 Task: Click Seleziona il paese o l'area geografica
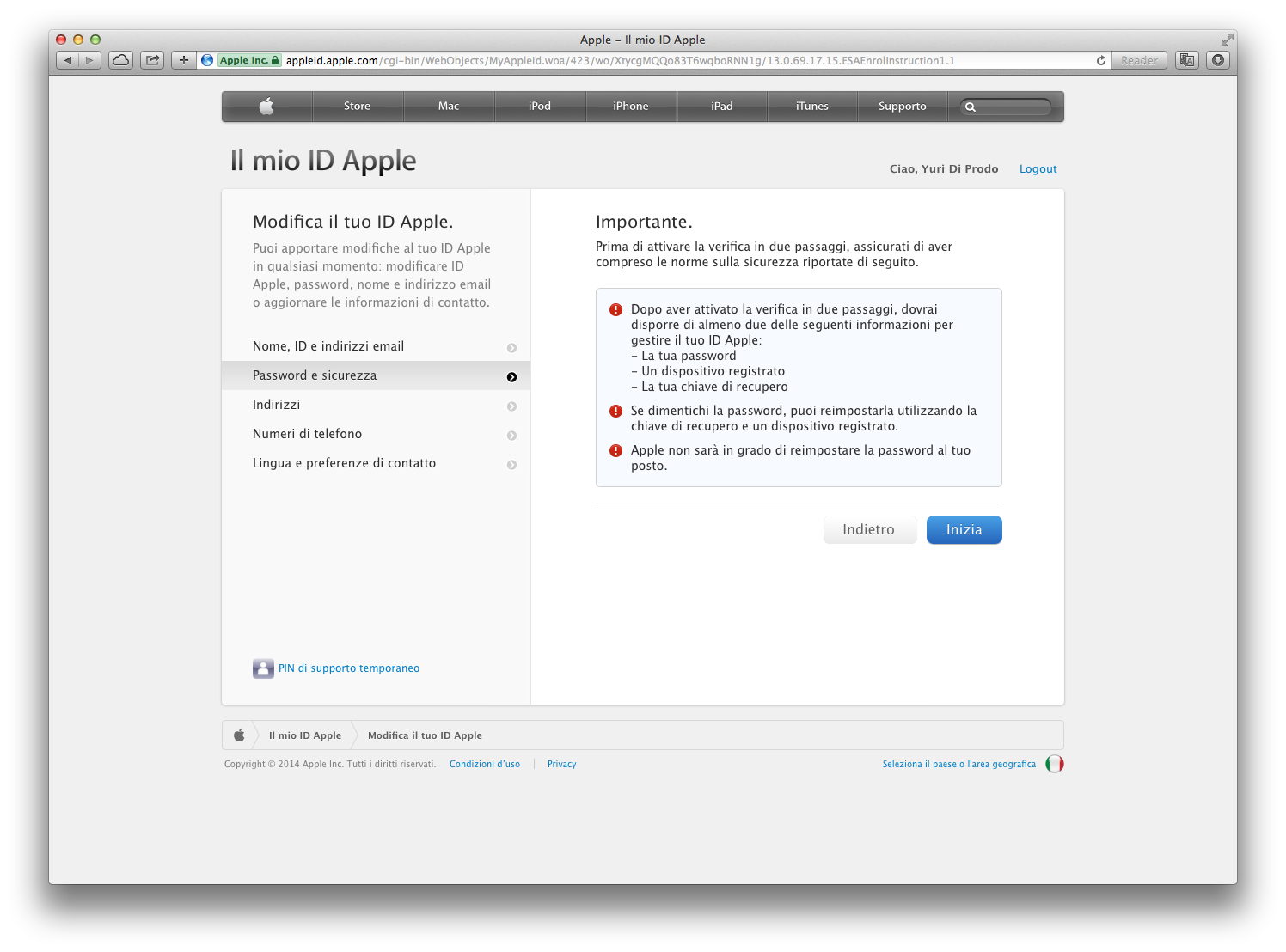(959, 764)
